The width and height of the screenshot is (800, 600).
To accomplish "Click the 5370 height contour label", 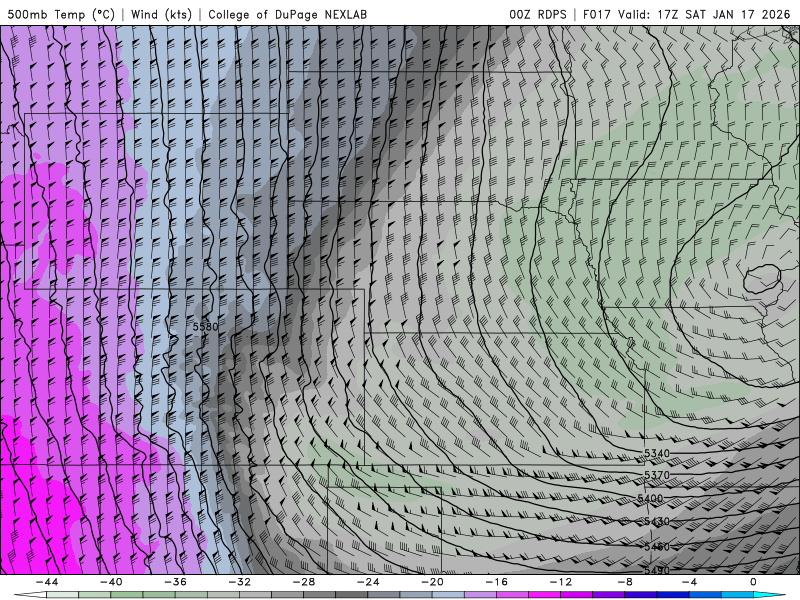I will (x=657, y=476).
